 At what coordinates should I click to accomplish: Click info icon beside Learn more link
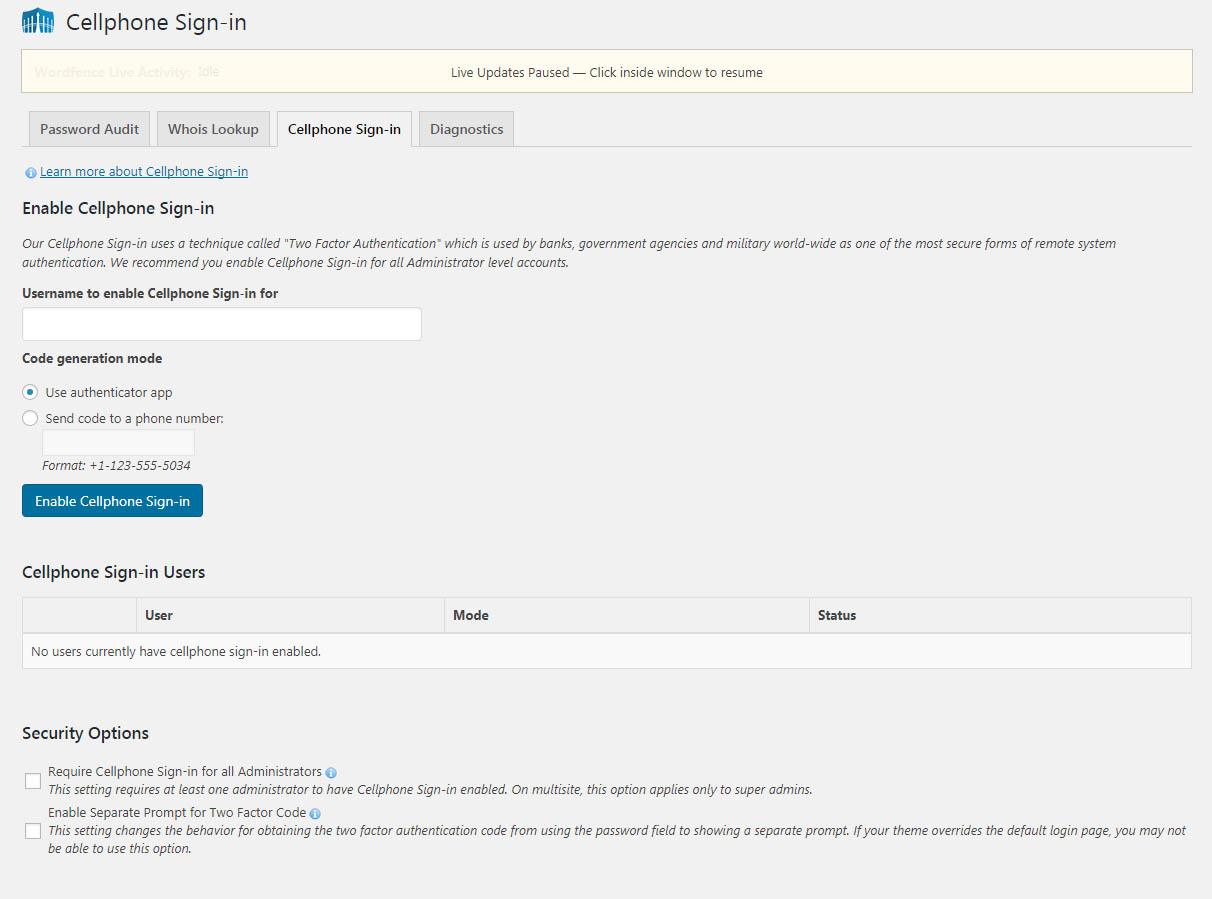[x=30, y=172]
